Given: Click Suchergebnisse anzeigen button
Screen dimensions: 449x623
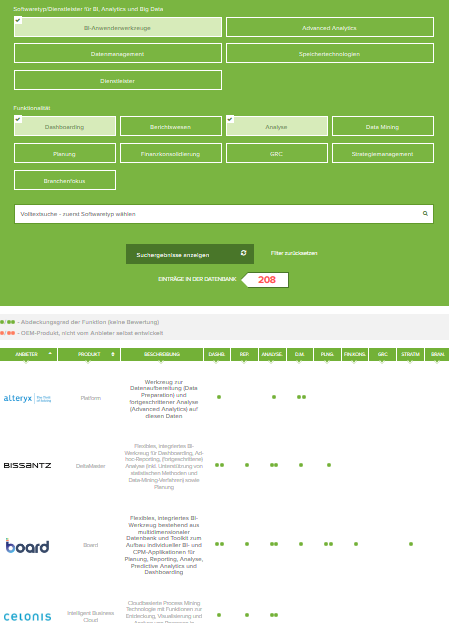Looking at the screenshot, I should tap(190, 254).
